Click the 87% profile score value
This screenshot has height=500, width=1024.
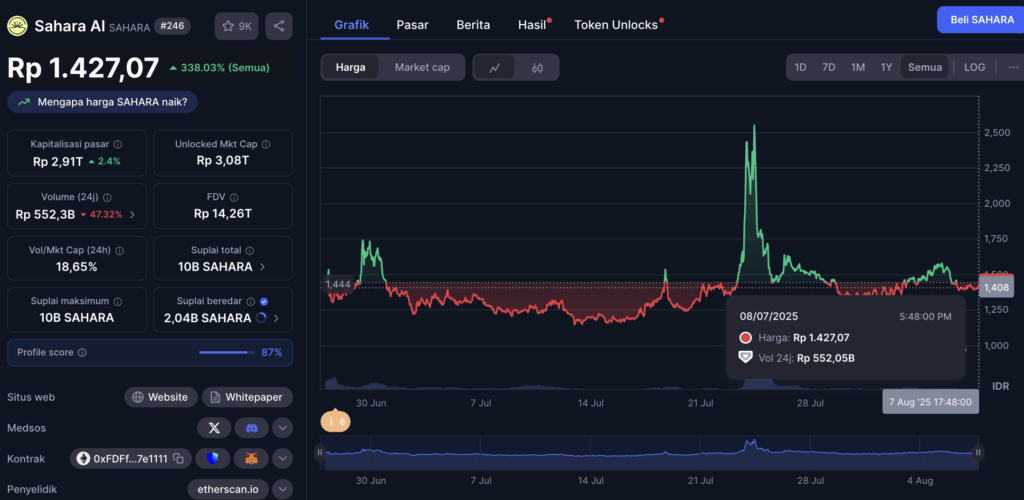(272, 352)
